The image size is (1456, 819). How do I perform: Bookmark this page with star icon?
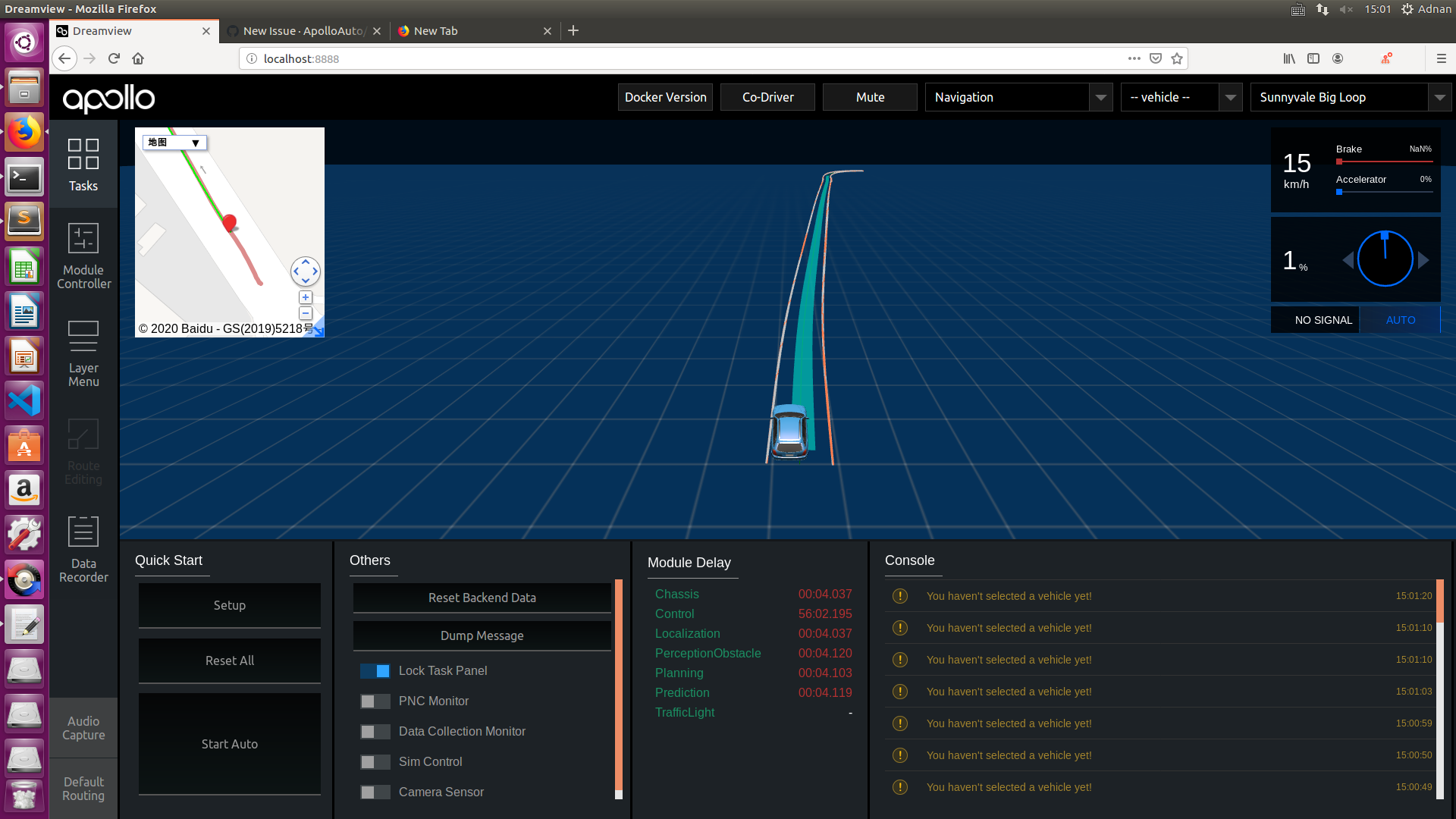pyautogui.click(x=1177, y=58)
